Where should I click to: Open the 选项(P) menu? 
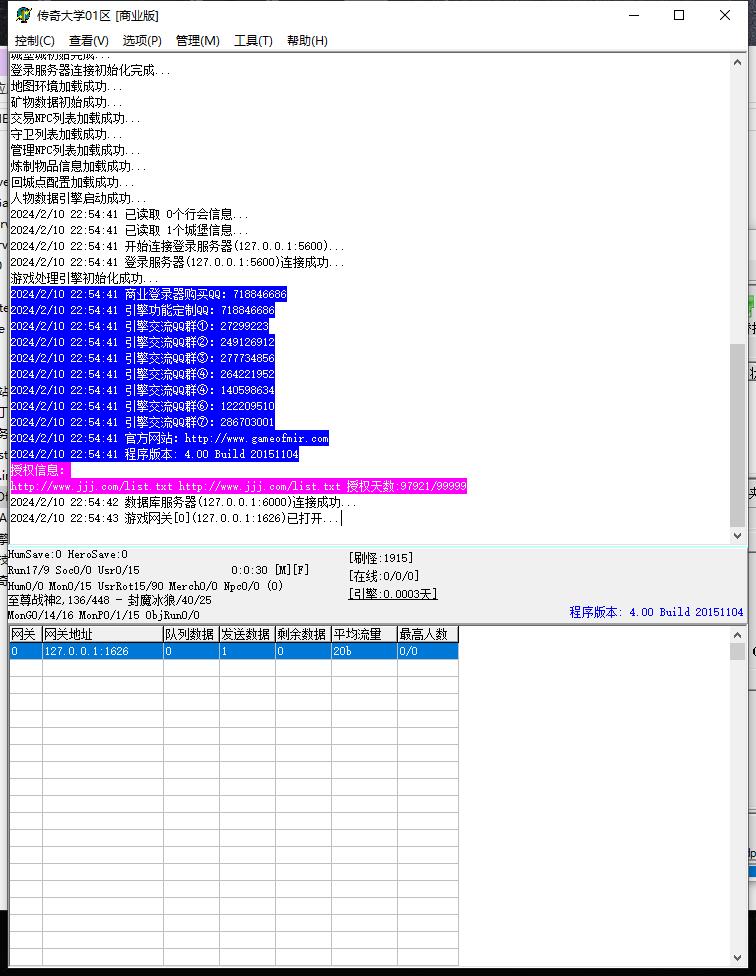(142, 40)
